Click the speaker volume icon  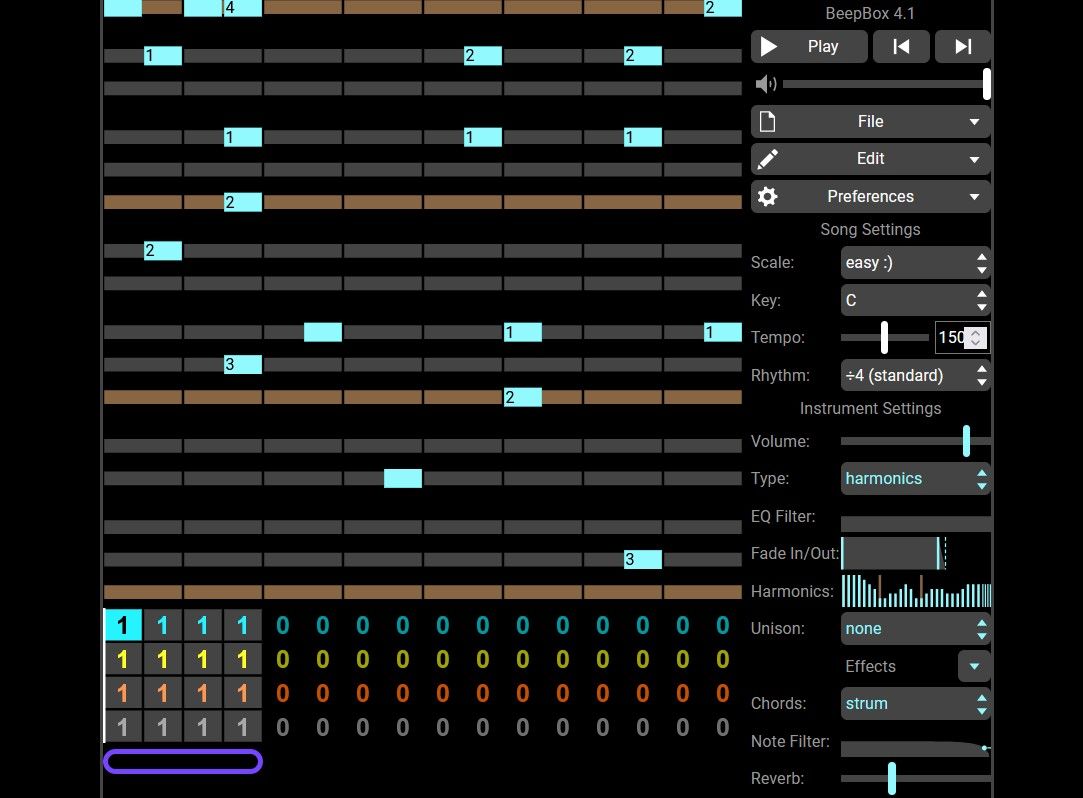coord(765,84)
